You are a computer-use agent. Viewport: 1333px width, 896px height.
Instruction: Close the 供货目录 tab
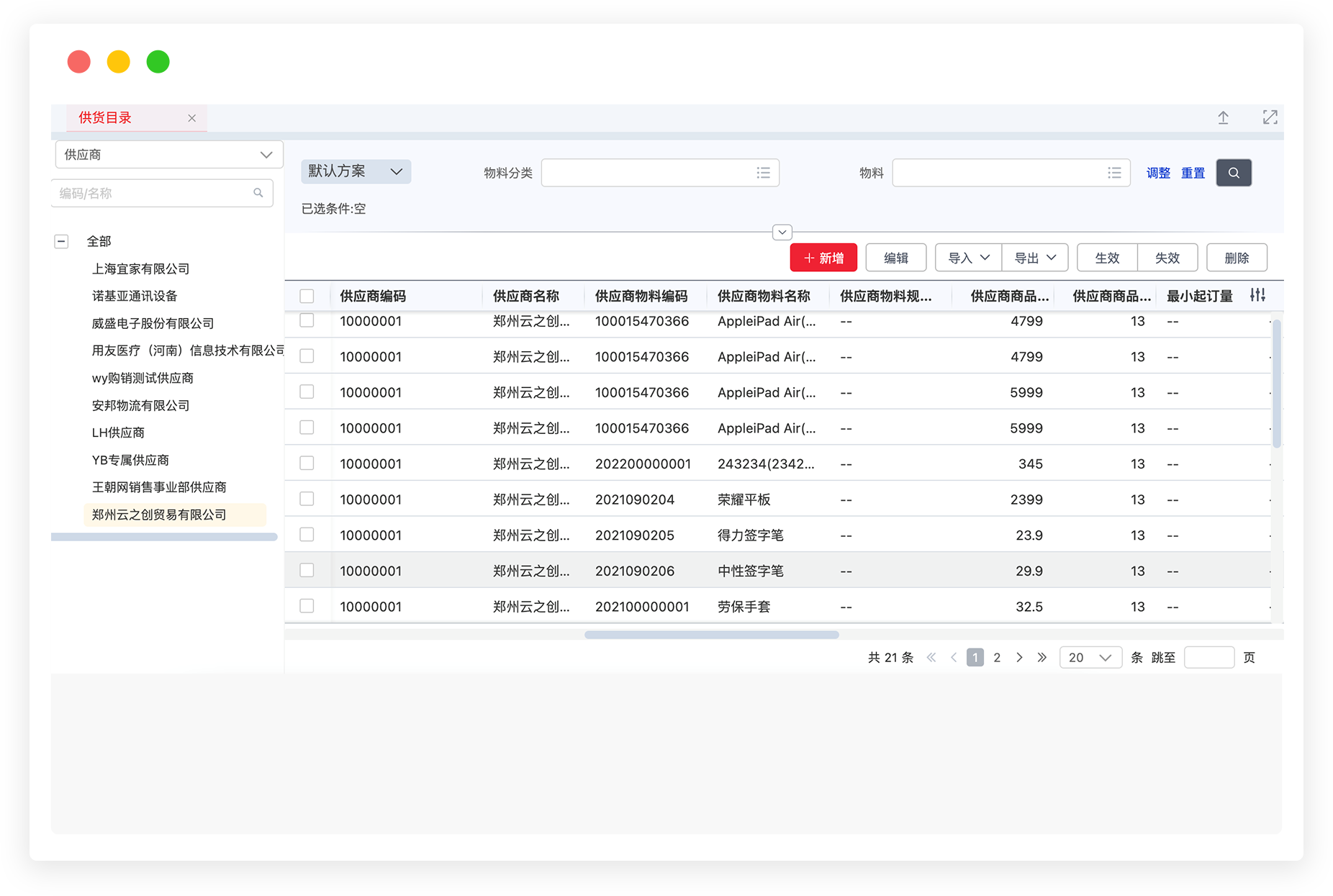pos(191,118)
